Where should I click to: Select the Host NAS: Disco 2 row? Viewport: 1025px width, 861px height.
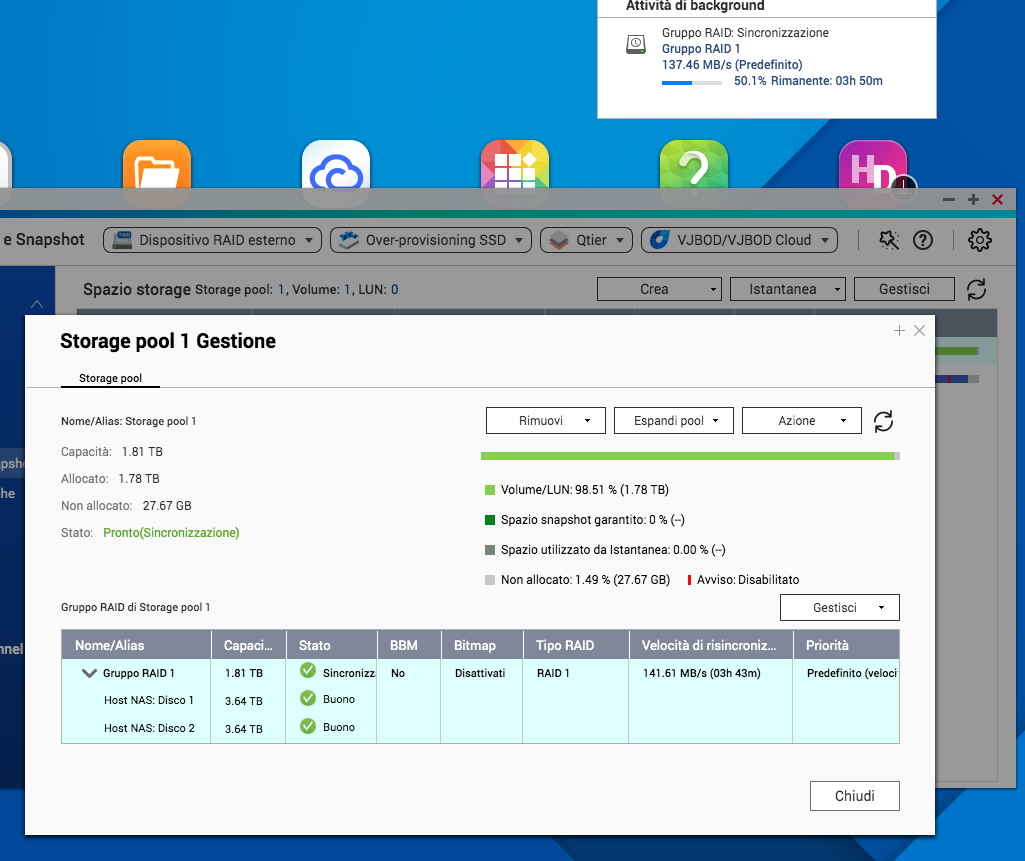click(x=149, y=728)
